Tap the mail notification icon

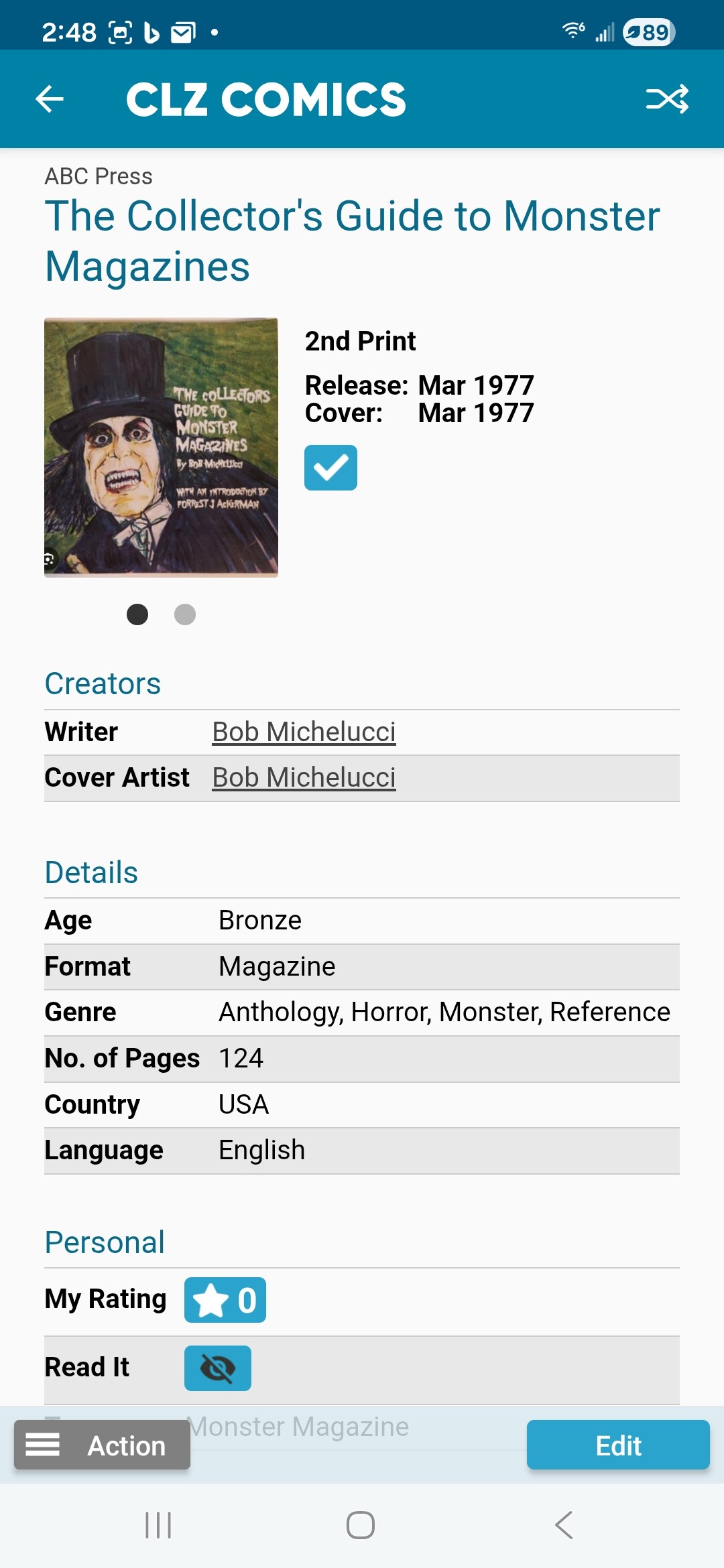coord(183,32)
